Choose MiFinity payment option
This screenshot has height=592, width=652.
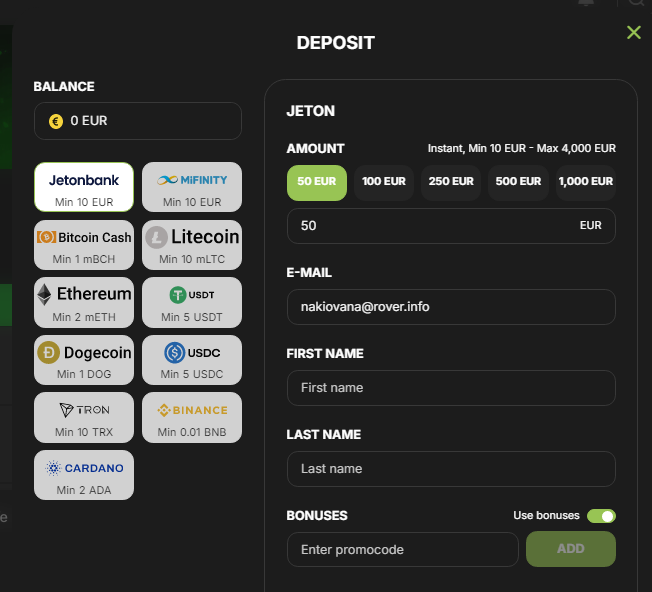(192, 187)
